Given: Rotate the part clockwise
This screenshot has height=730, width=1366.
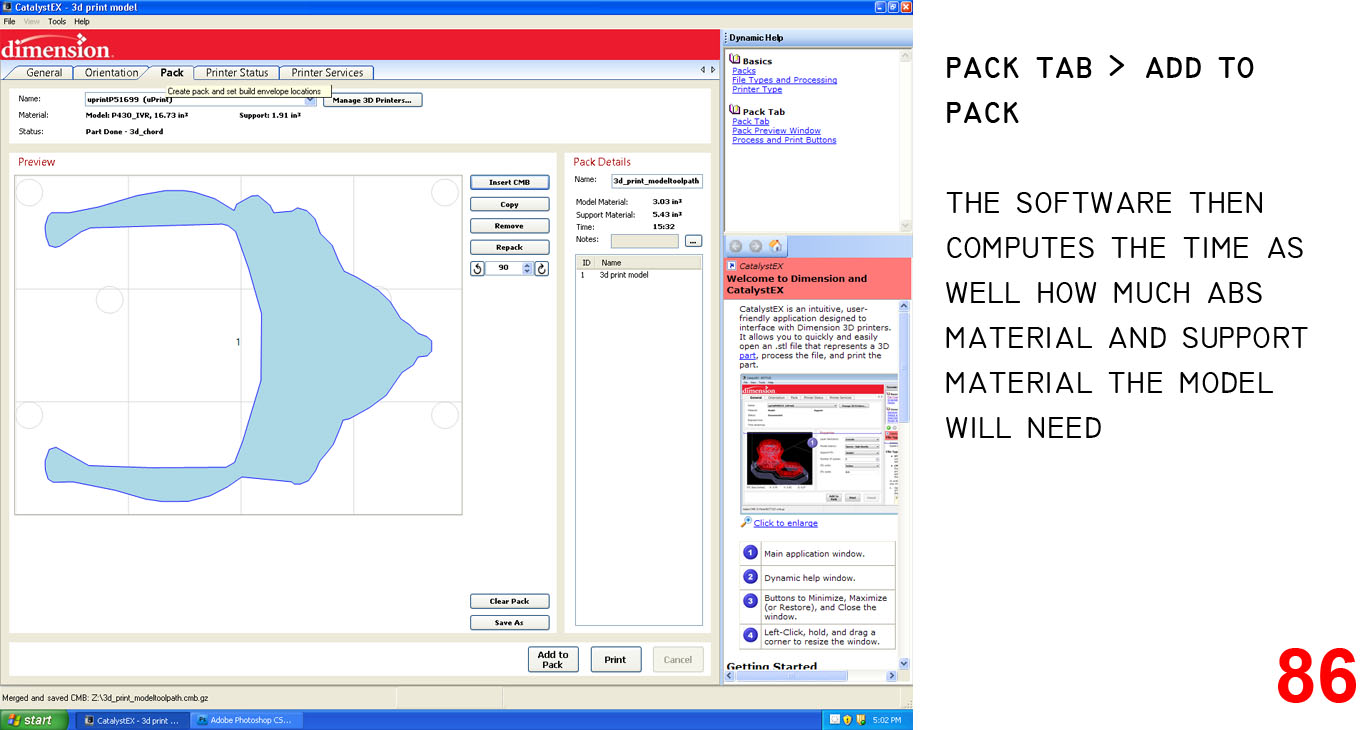Looking at the screenshot, I should (x=542, y=268).
